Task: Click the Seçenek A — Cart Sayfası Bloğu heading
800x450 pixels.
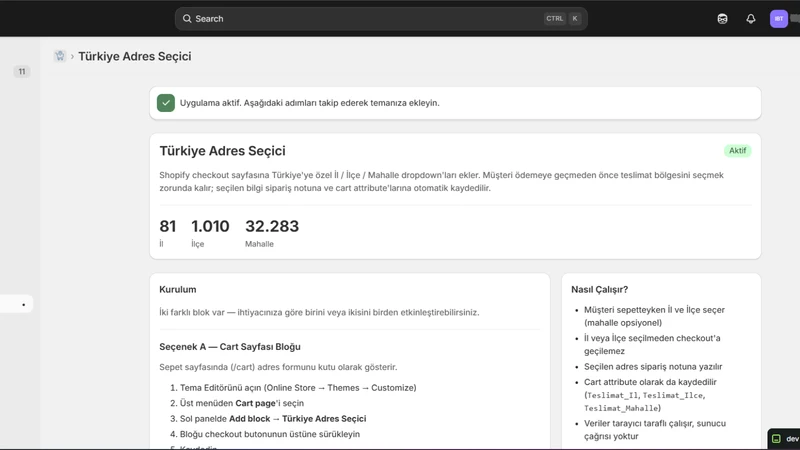Action: pyautogui.click(x=230, y=347)
